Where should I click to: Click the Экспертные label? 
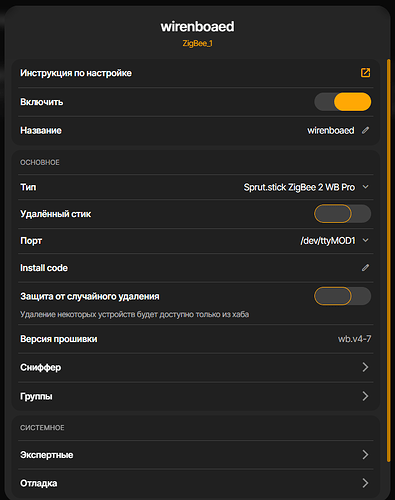47,455
